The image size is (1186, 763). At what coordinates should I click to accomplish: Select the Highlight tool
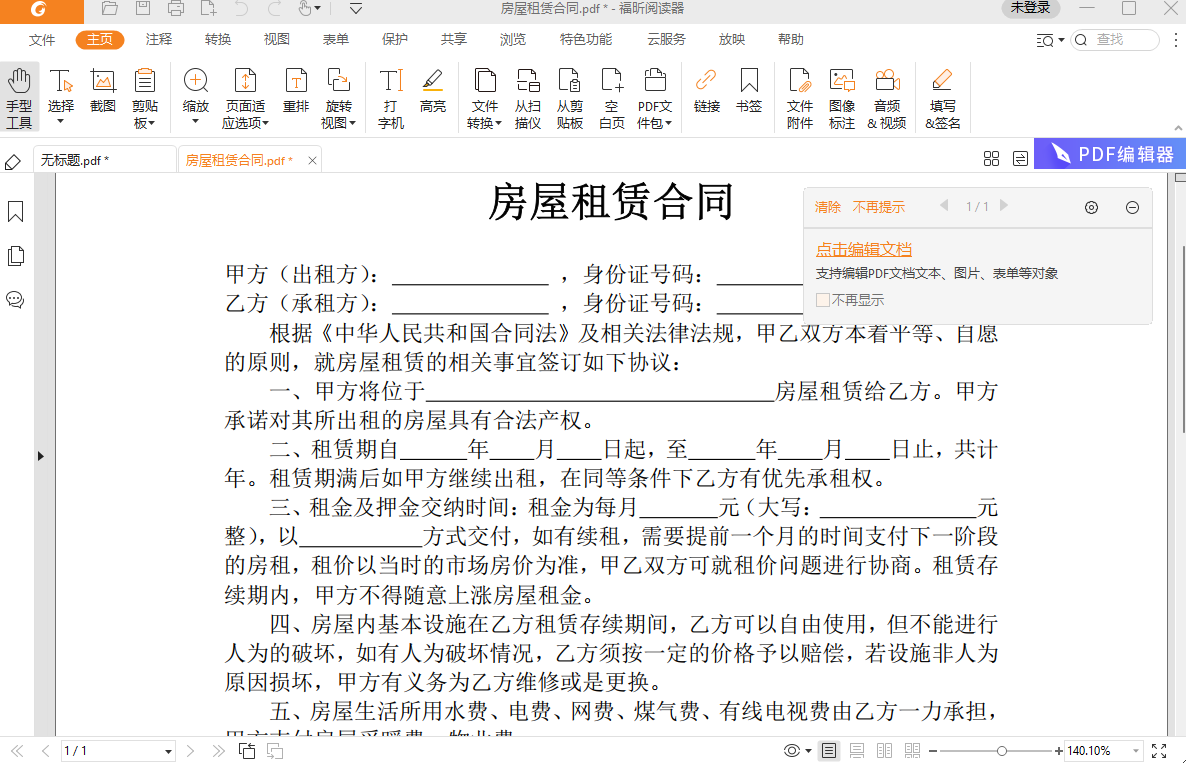[x=433, y=95]
